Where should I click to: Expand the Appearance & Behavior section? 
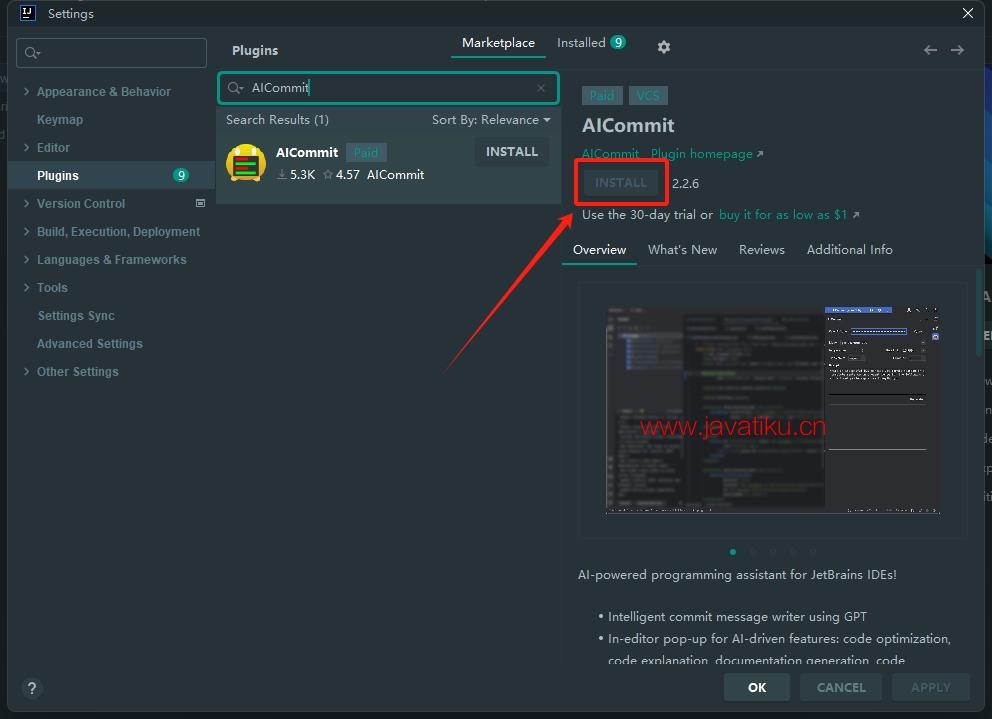tap(26, 91)
